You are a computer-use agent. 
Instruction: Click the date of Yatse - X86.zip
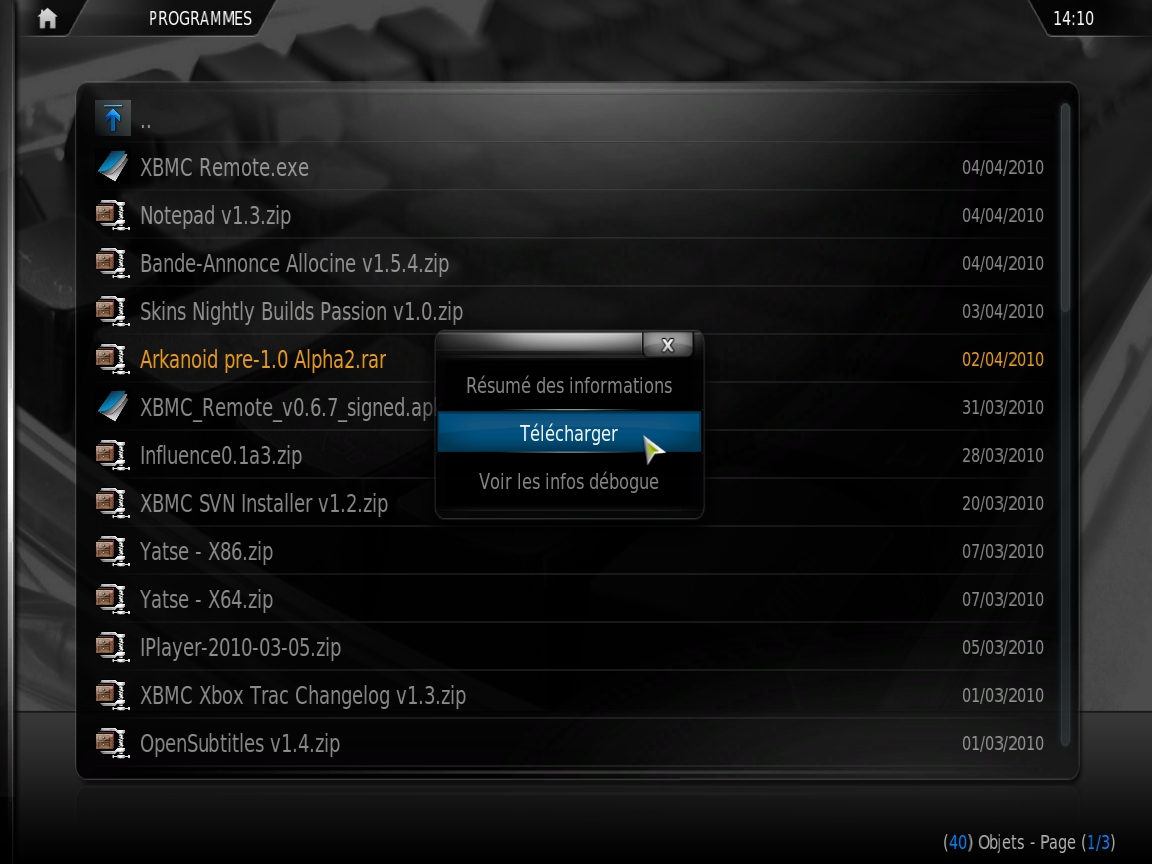[1002, 551]
